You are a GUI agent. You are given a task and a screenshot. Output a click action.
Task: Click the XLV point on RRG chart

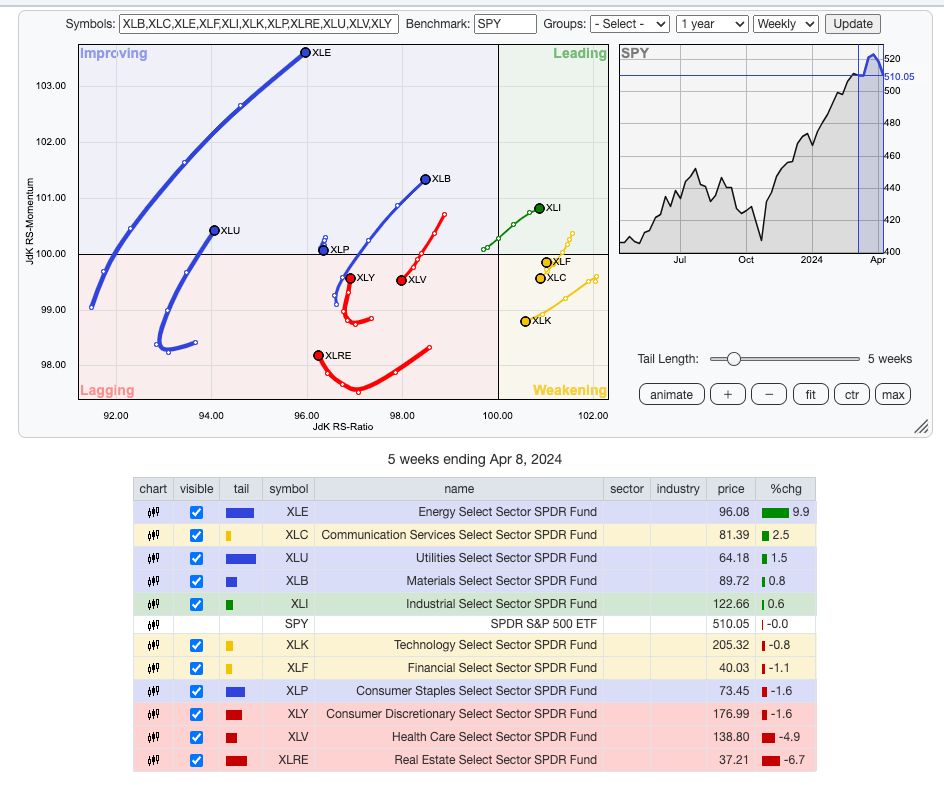click(x=402, y=281)
